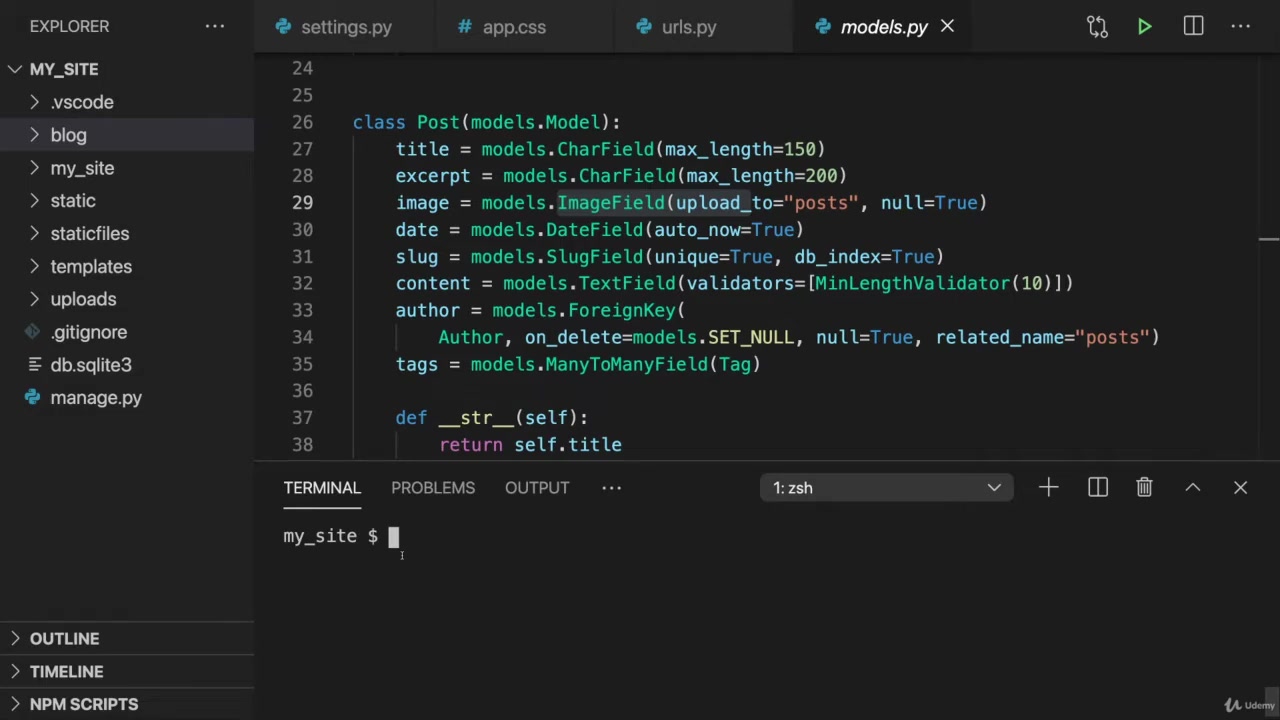Click the editor minimap scrollbar

coord(1268,240)
